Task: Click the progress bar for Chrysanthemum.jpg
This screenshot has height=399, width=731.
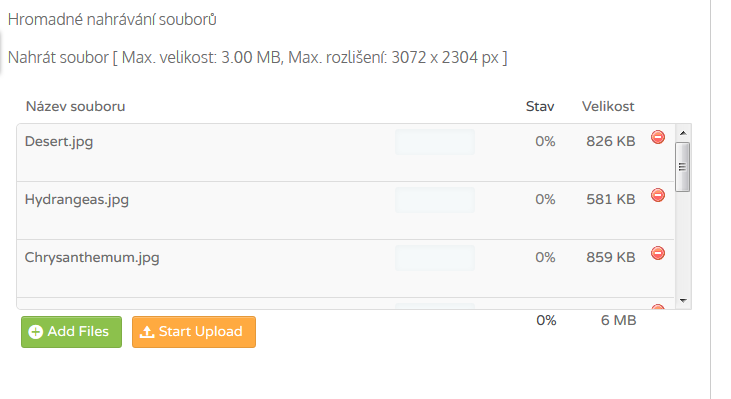Action: 434,258
